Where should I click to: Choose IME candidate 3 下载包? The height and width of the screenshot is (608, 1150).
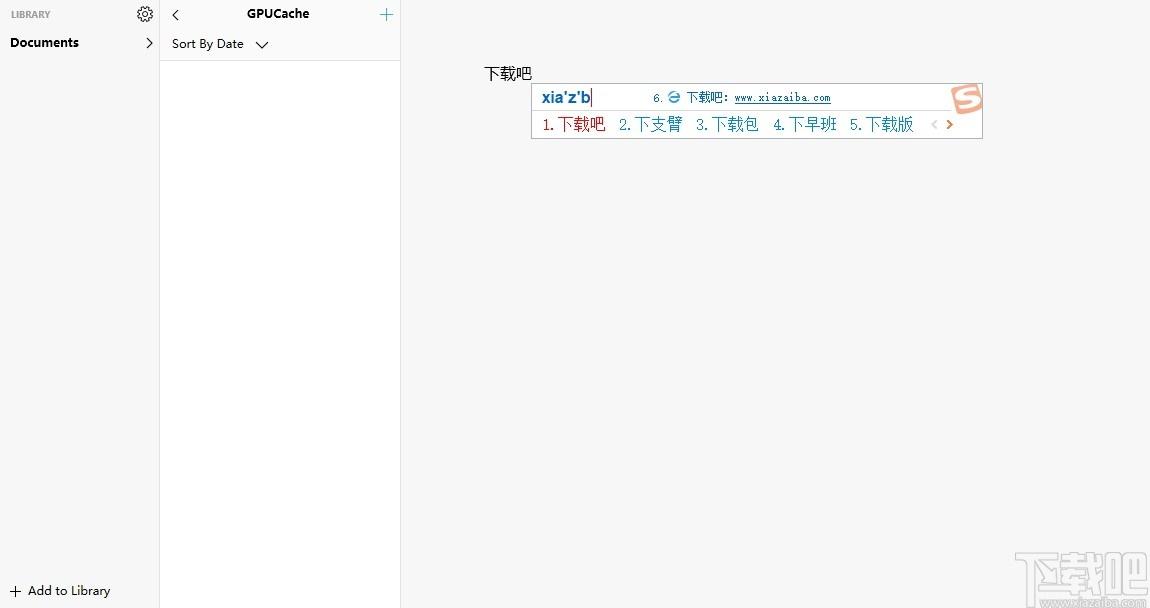(727, 125)
